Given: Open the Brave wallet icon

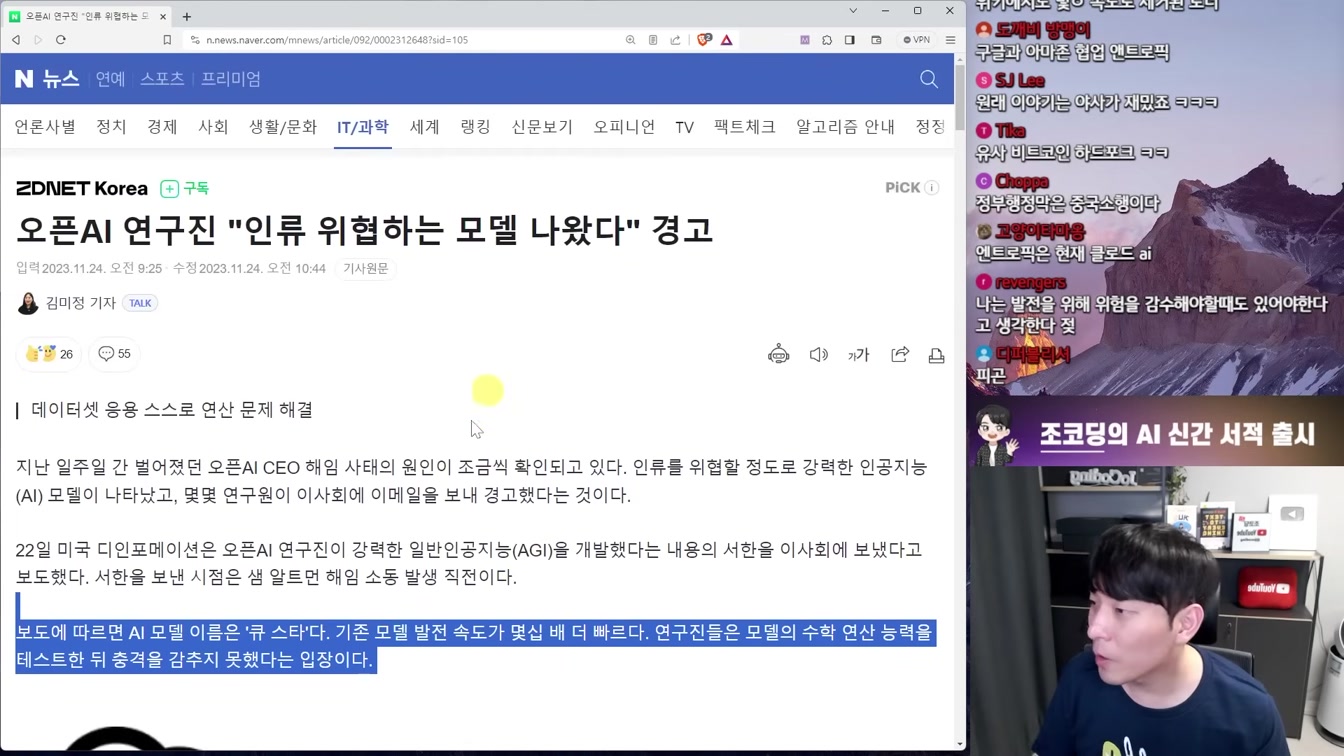Looking at the screenshot, I should [x=876, y=40].
